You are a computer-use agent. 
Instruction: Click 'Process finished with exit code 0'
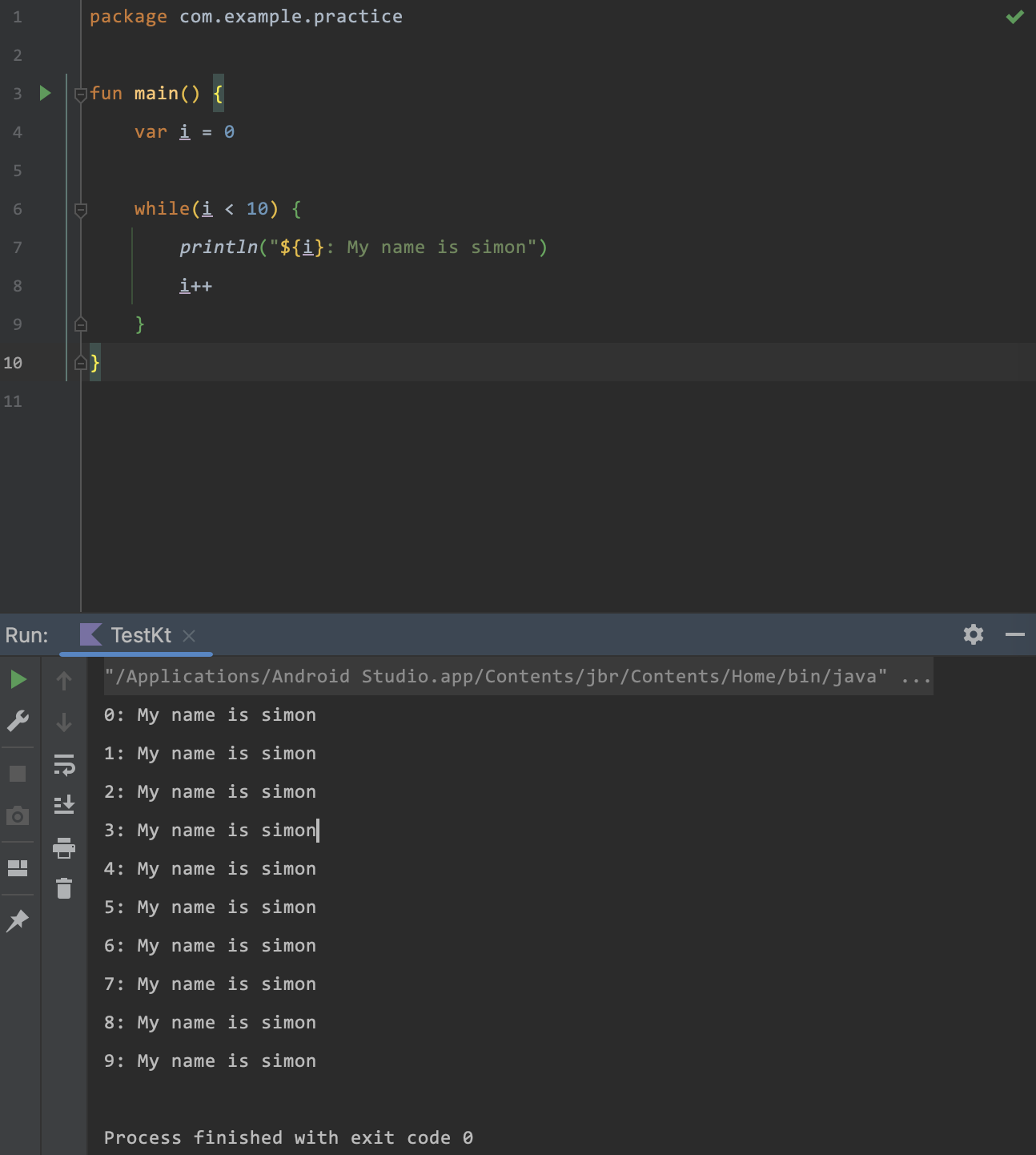[288, 1138]
